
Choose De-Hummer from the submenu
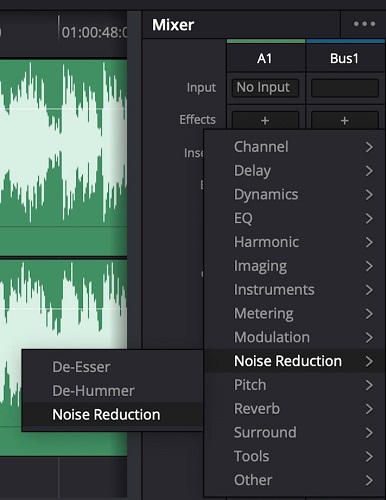113,391
